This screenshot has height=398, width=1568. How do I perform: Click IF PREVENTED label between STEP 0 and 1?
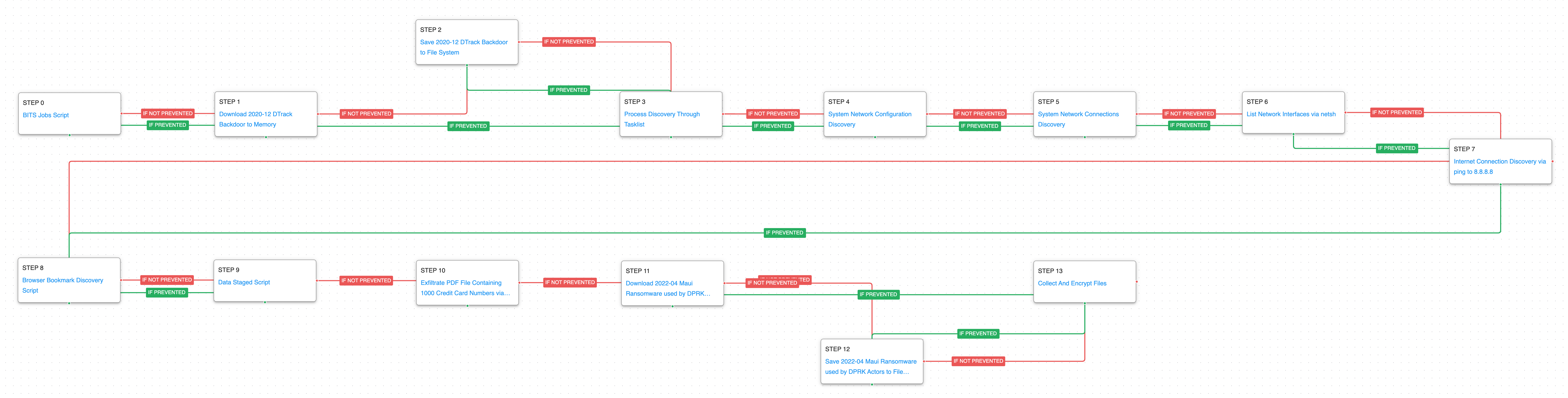[x=167, y=125]
